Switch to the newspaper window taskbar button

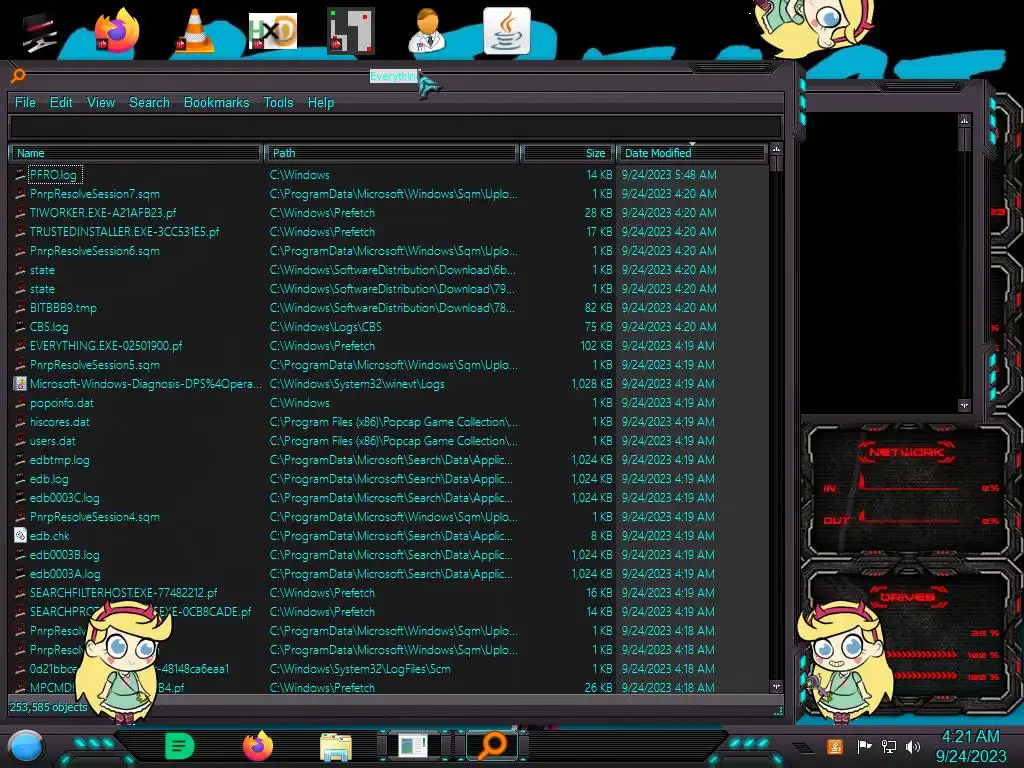point(413,746)
